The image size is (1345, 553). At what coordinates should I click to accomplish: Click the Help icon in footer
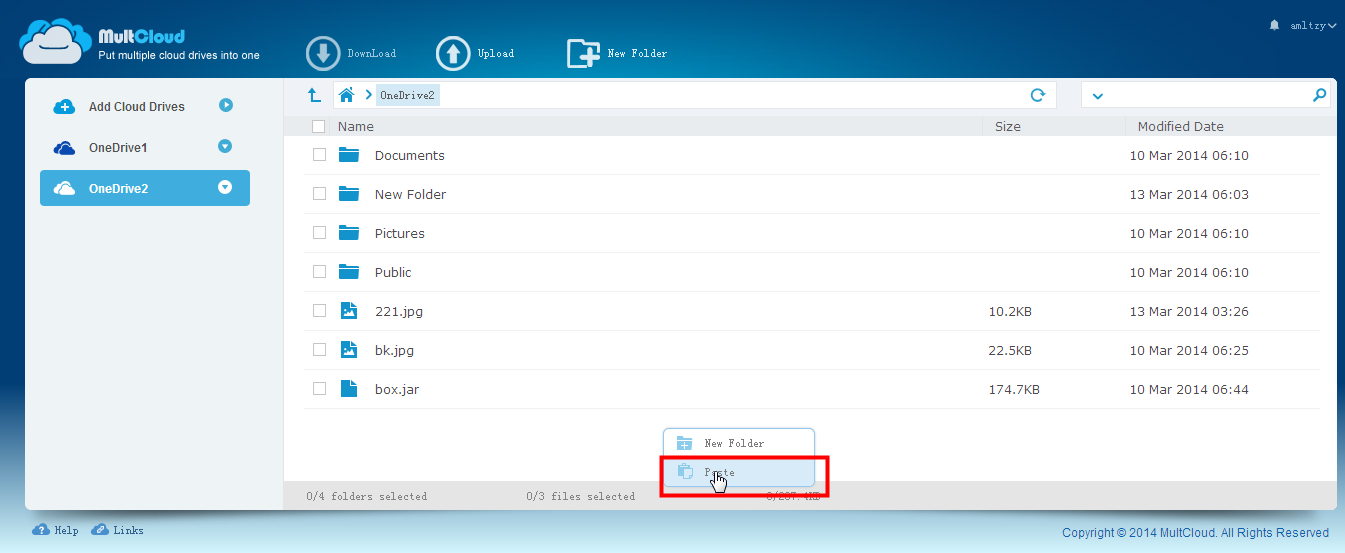pyautogui.click(x=41, y=530)
